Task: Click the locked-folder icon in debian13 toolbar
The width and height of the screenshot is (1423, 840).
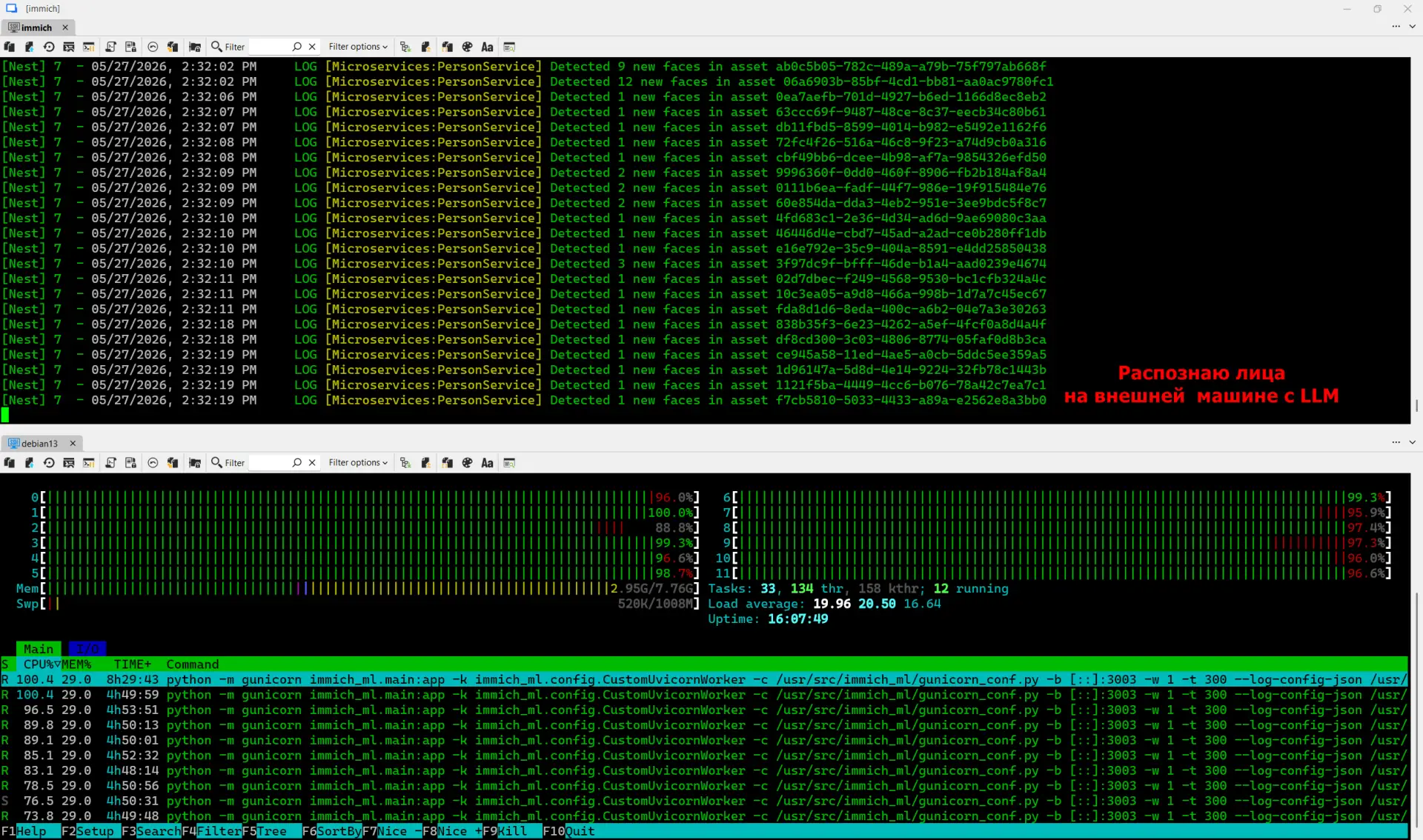Action: pyautogui.click(x=195, y=463)
